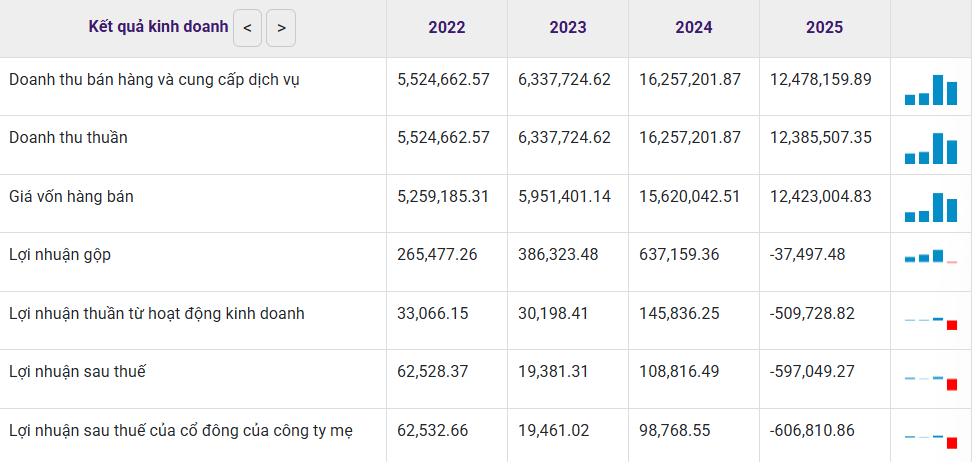Click the 2025 column header
972x462 pixels.
coord(824,27)
